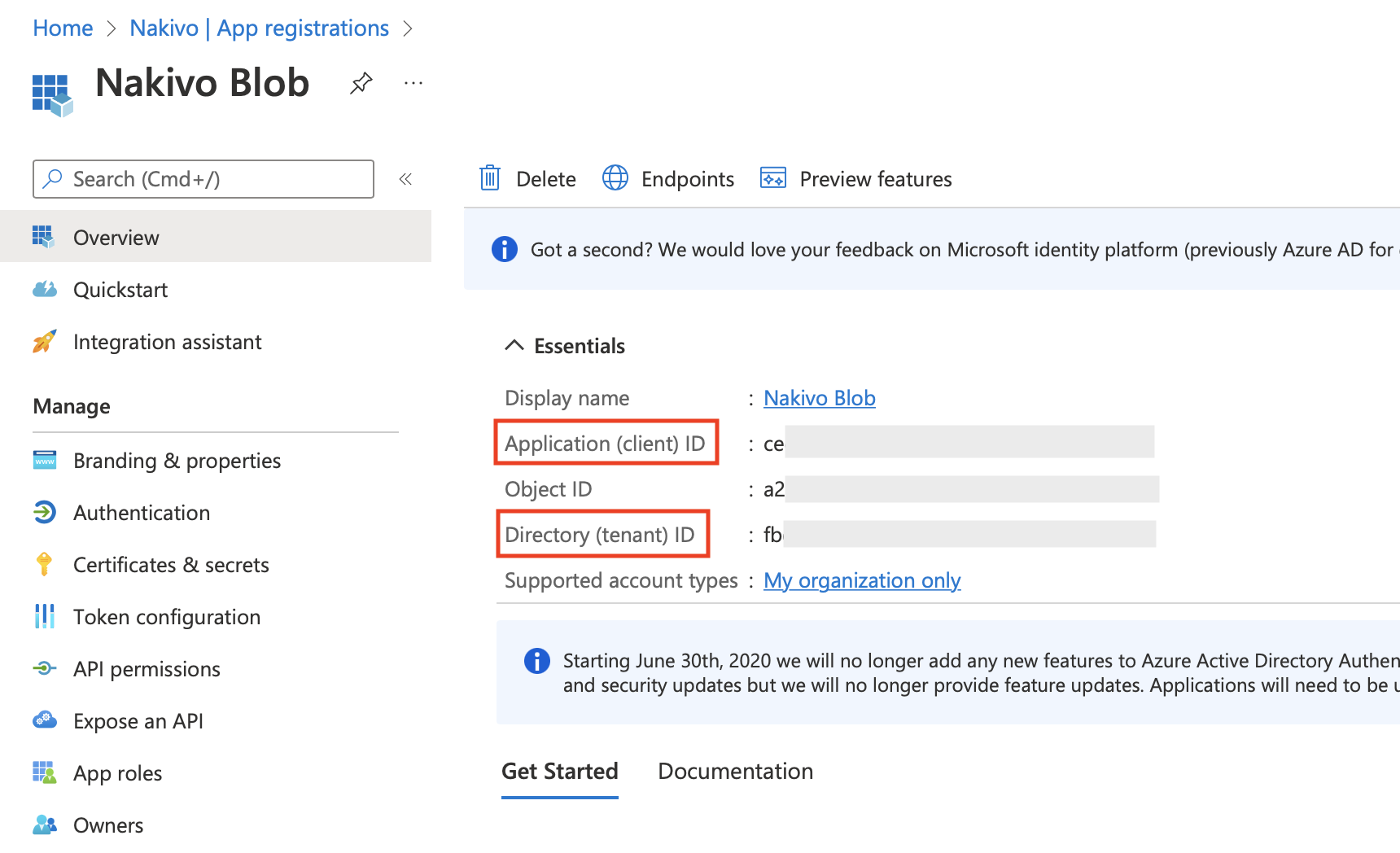Open the Authentication menu item
The image size is (1400, 853).
point(142,513)
